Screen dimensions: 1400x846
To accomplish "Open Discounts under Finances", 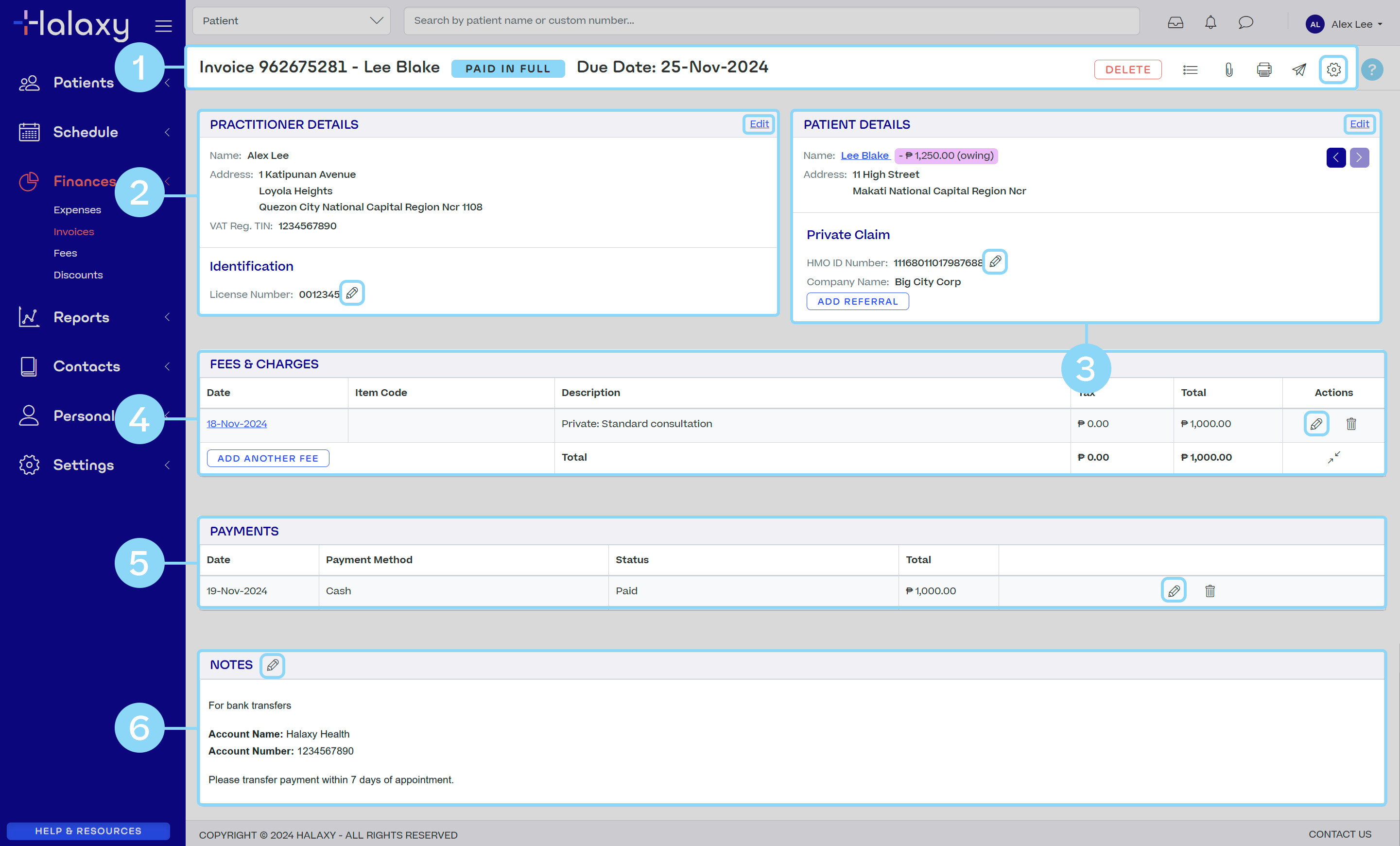I will click(78, 275).
